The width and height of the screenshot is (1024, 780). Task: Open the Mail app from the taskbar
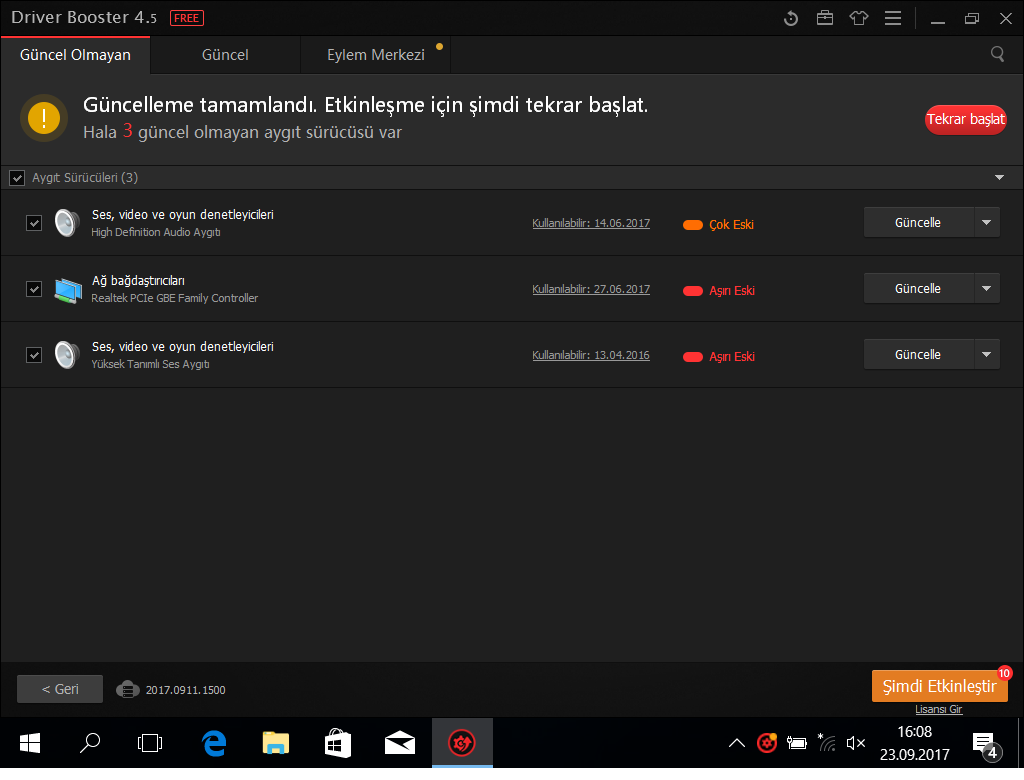(x=400, y=743)
